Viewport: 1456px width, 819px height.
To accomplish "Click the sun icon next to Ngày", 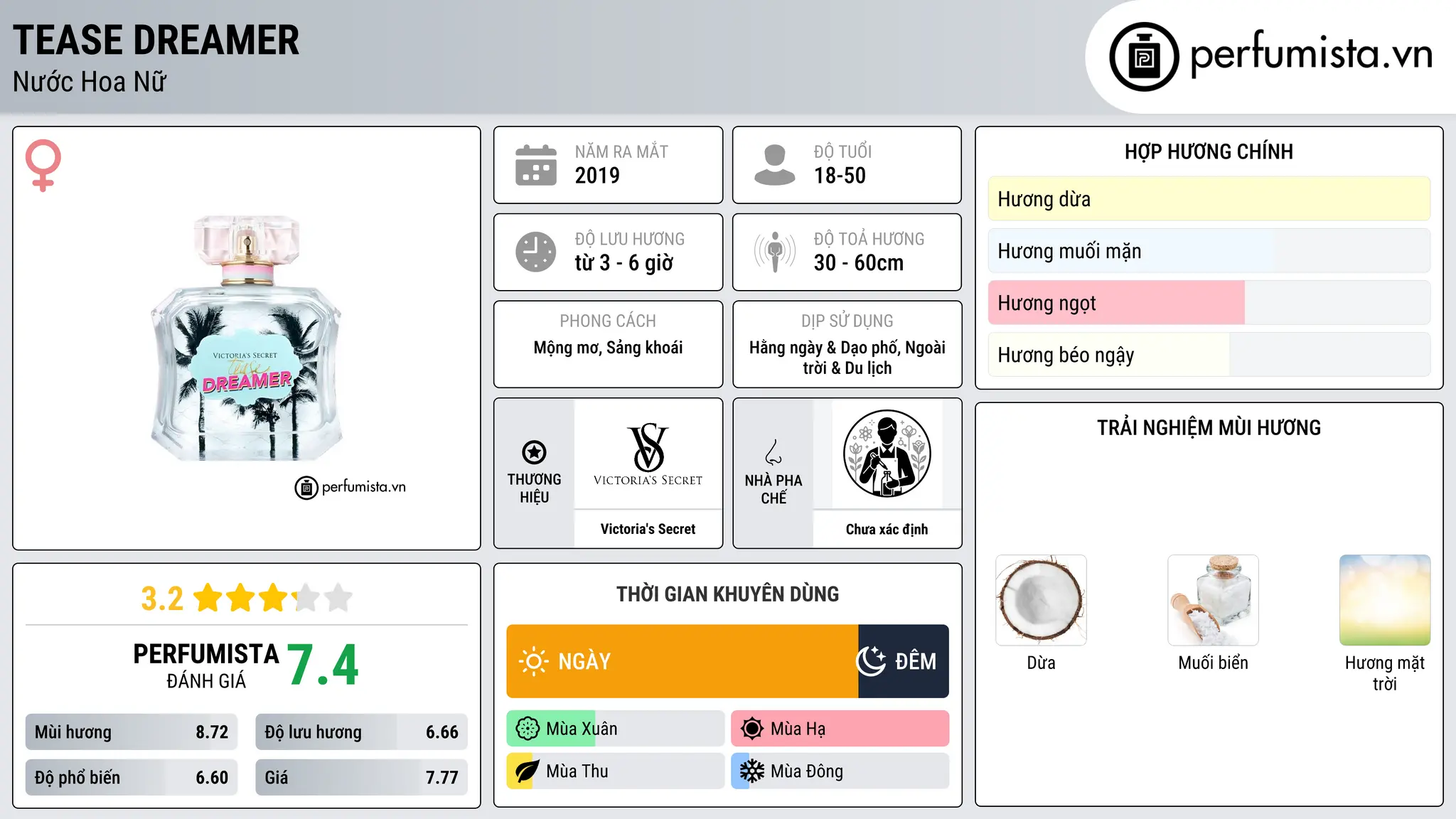I will (x=534, y=661).
